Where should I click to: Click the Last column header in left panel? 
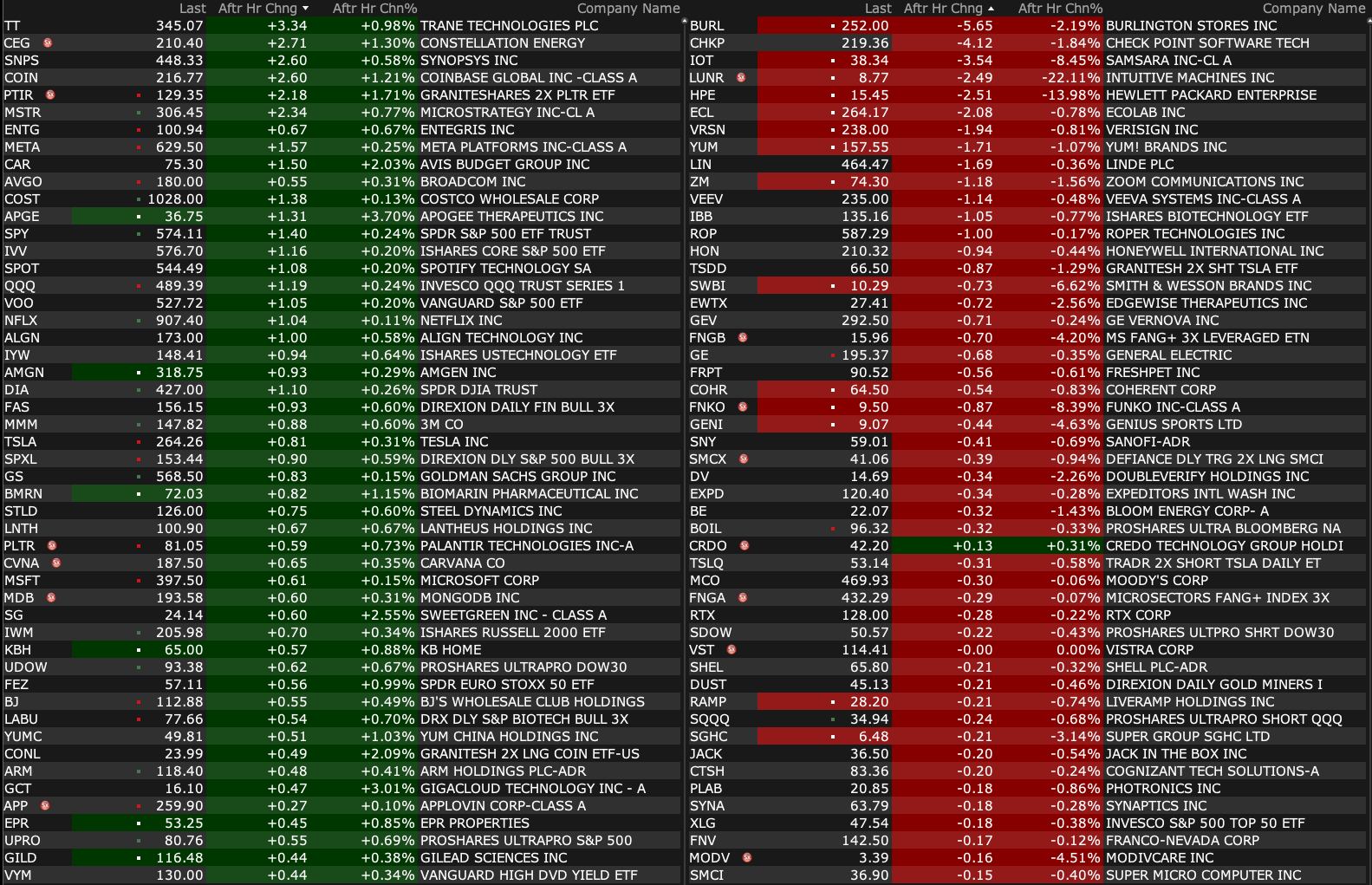click(192, 9)
